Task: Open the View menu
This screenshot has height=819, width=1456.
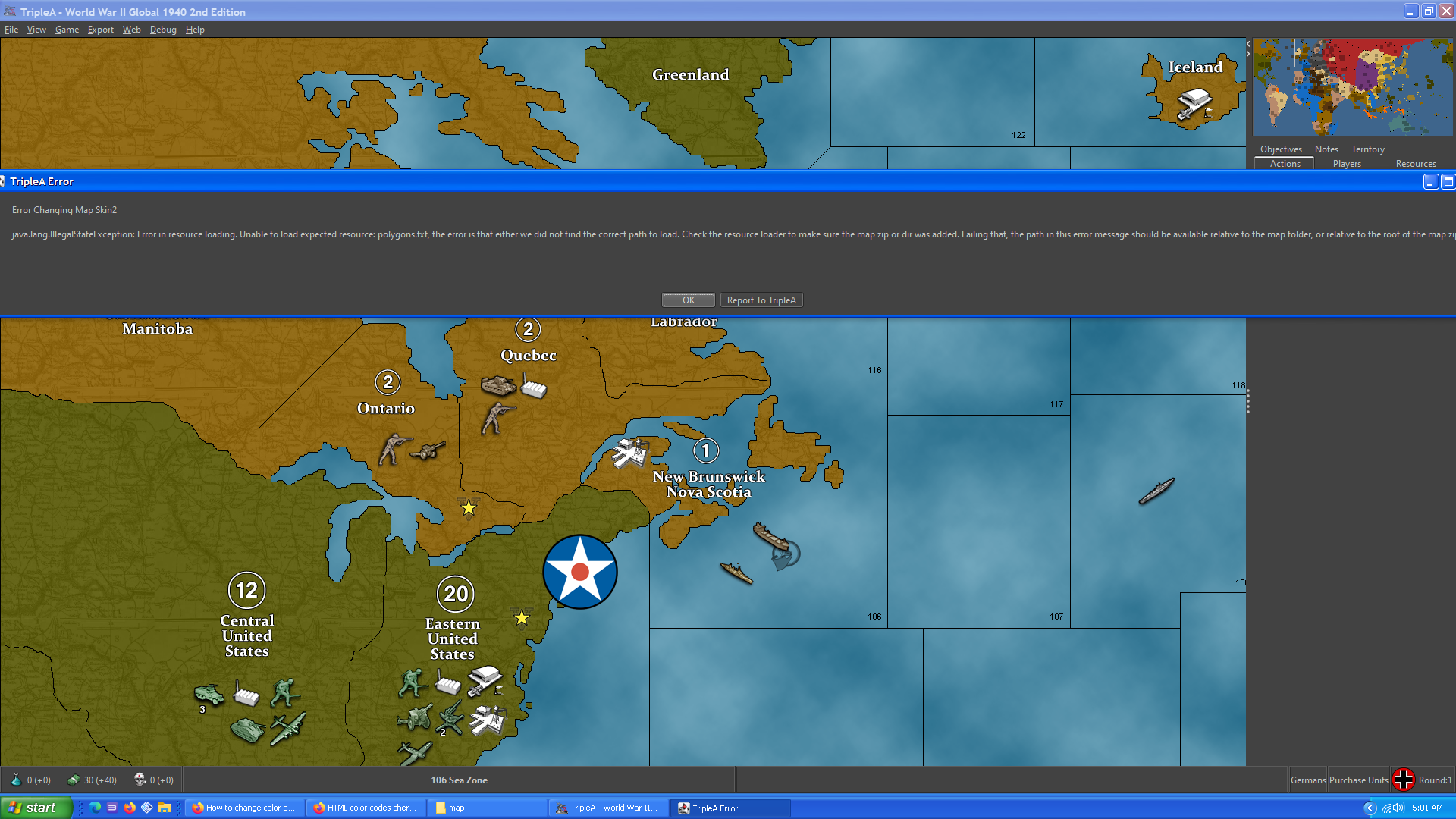Action: (x=36, y=30)
